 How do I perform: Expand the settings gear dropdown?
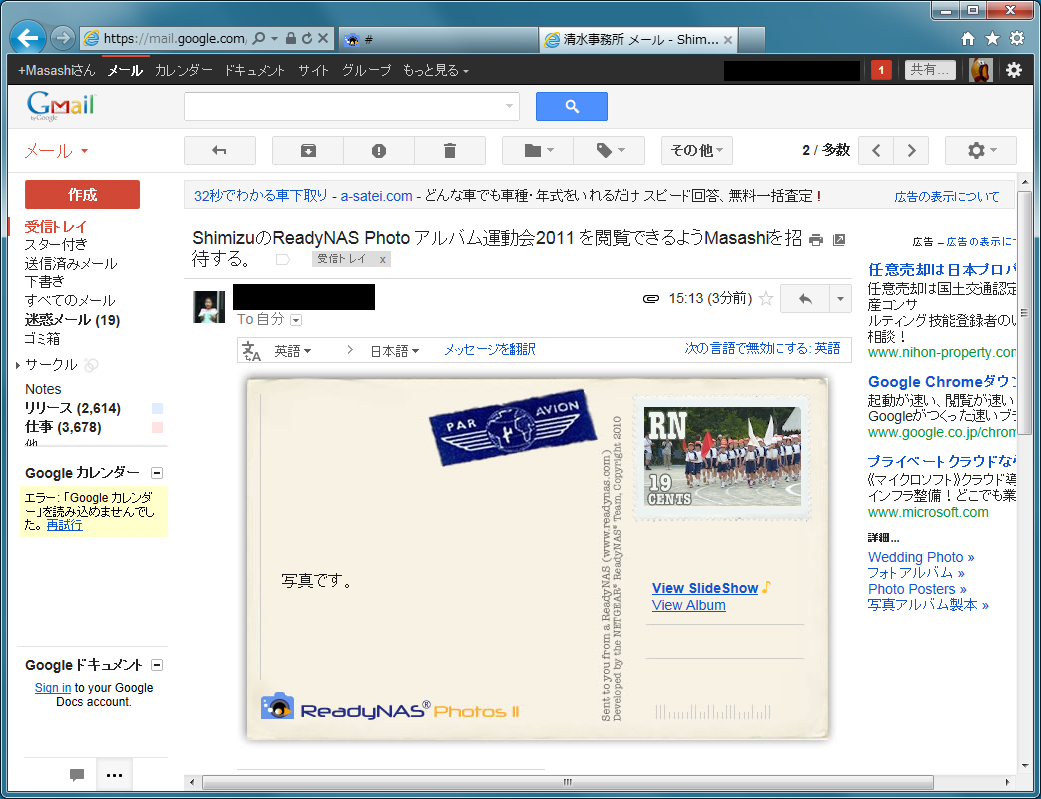(x=980, y=151)
